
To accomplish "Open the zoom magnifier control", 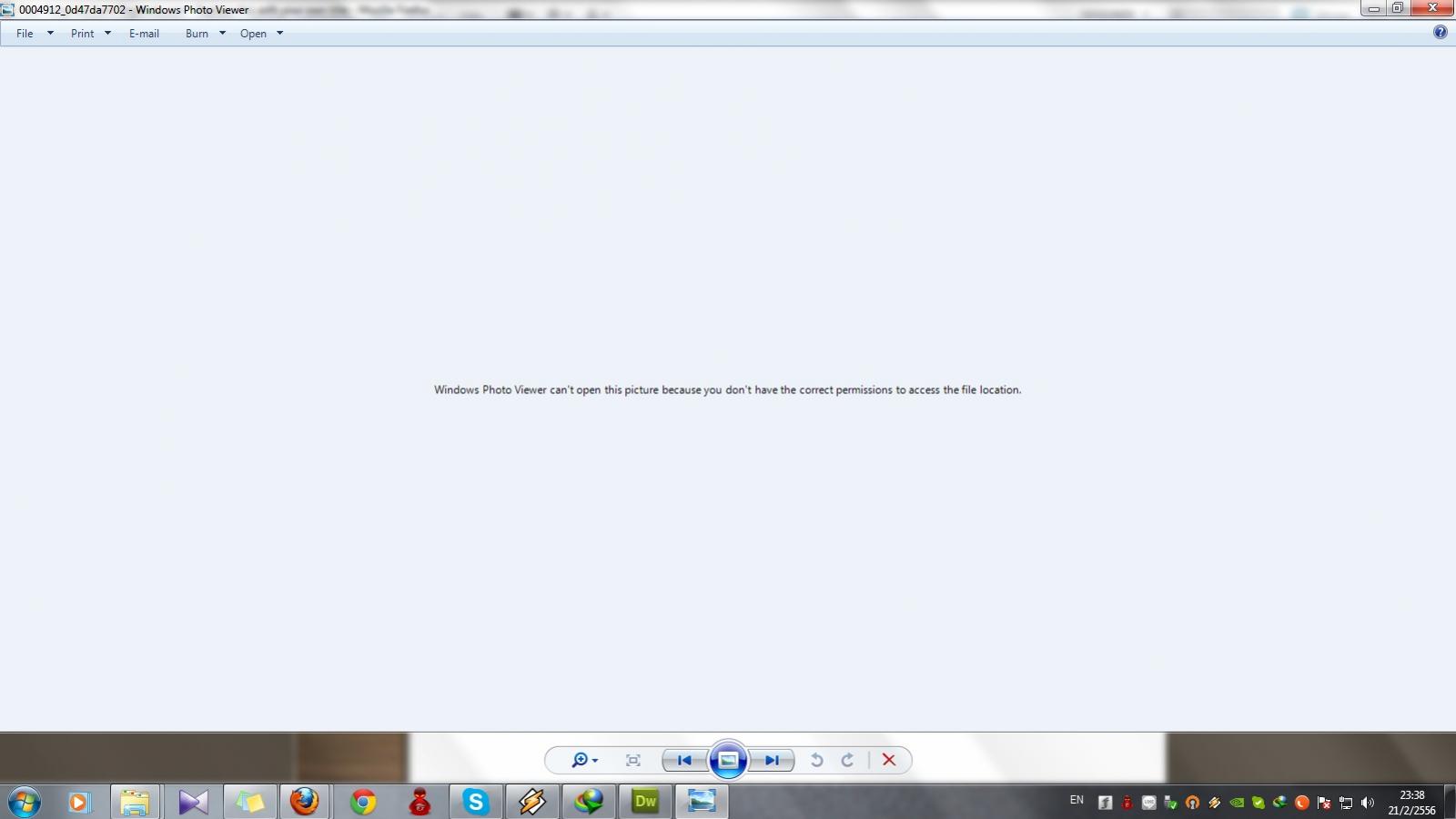I will [579, 760].
